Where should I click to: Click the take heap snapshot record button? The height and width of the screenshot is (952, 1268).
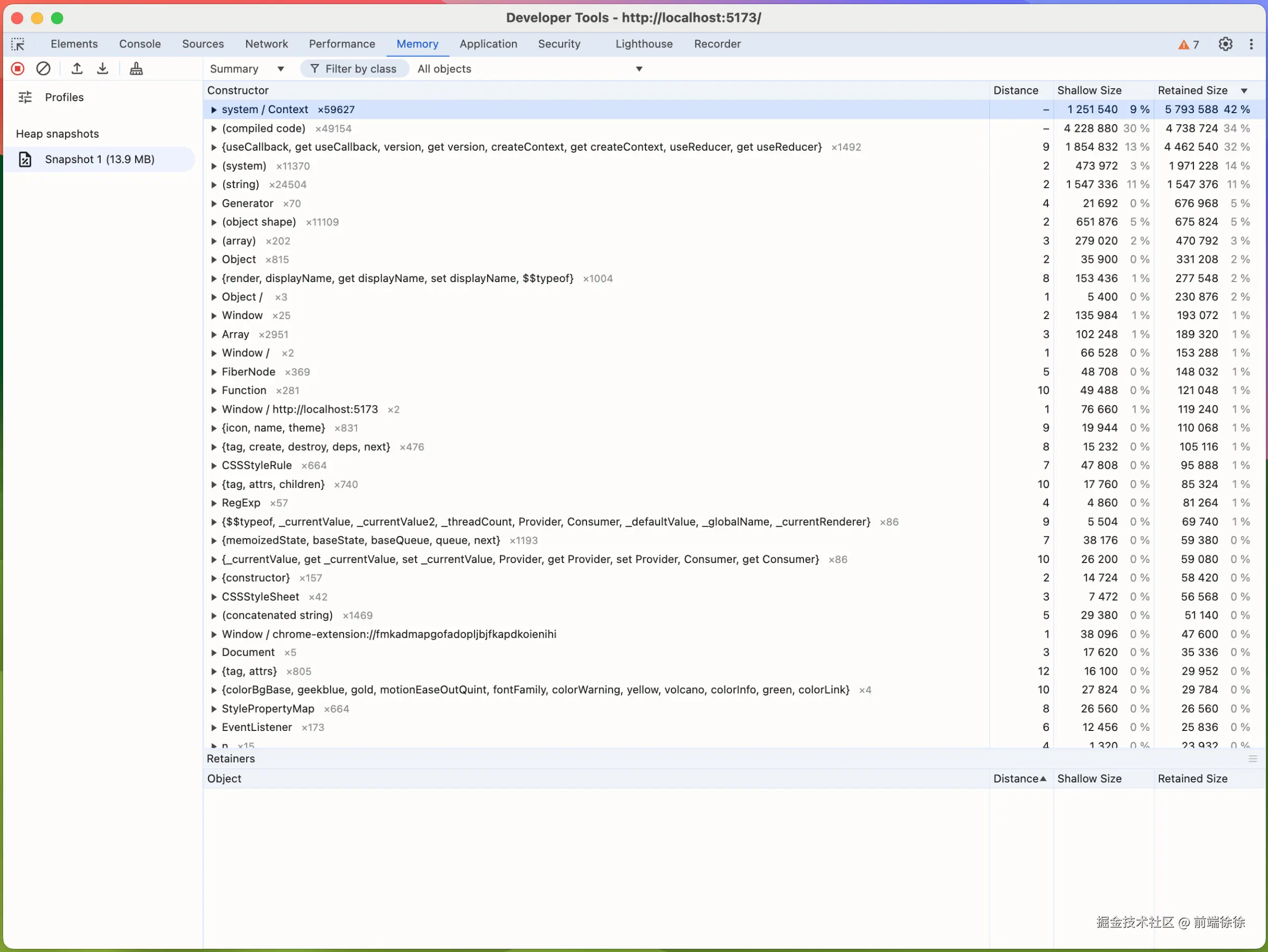(18, 69)
